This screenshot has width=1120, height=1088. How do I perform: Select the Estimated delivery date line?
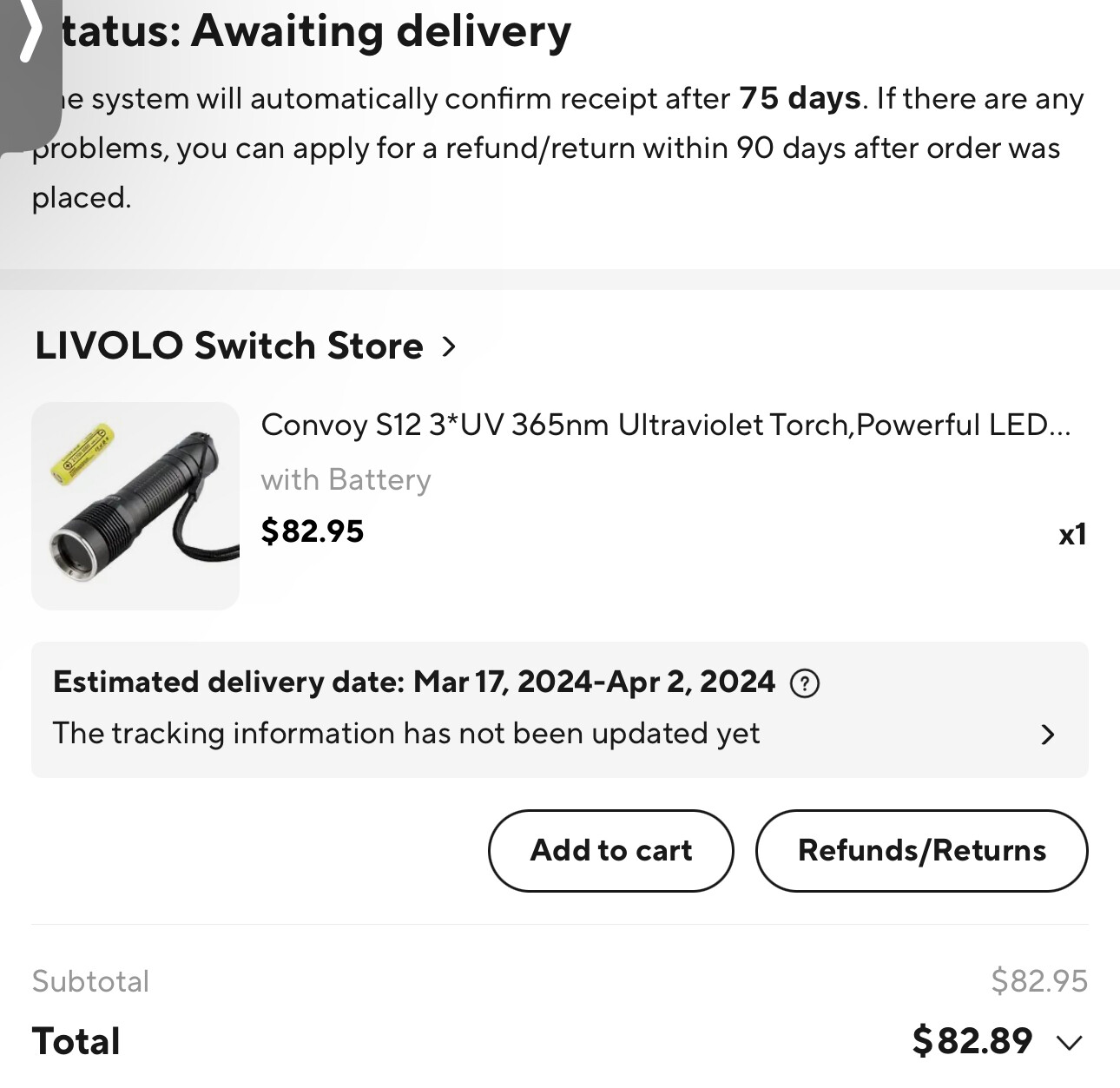coord(414,682)
